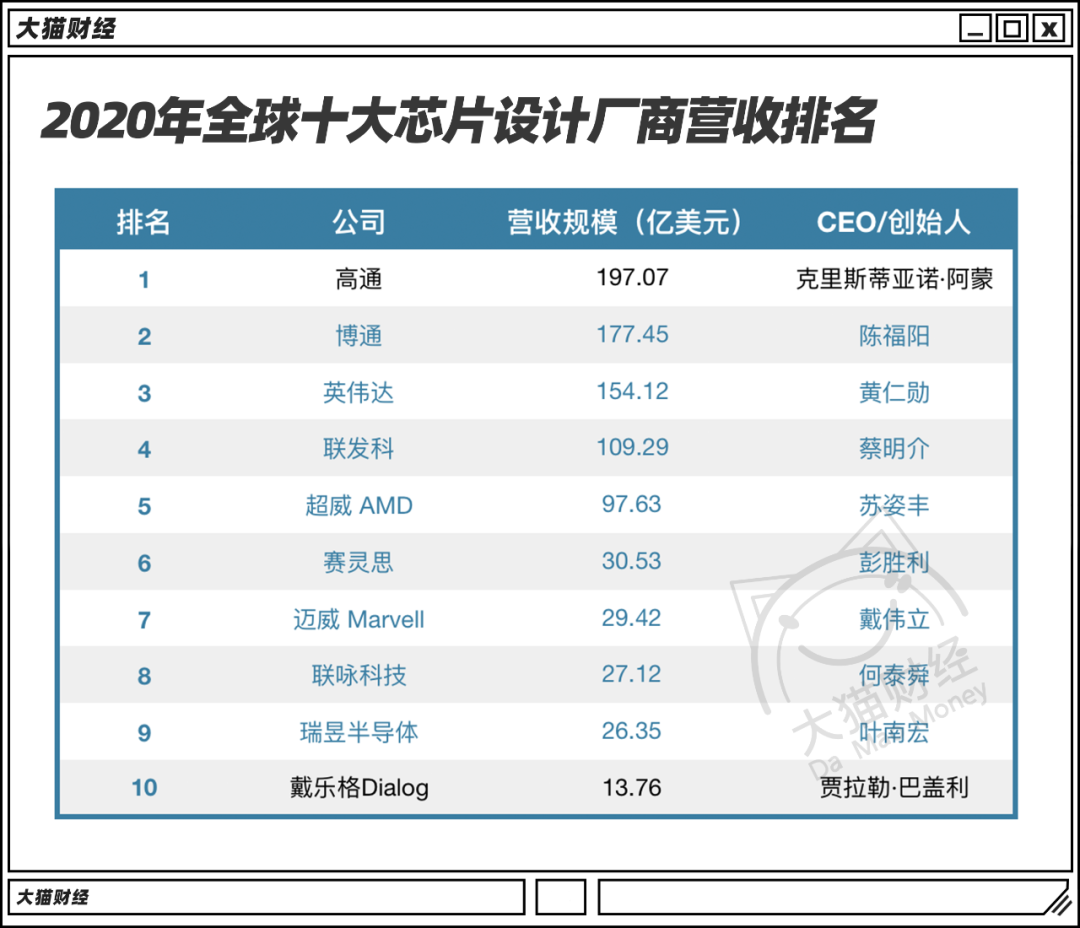Select the company name 高通
Image resolution: width=1080 pixels, height=928 pixels.
click(359, 279)
